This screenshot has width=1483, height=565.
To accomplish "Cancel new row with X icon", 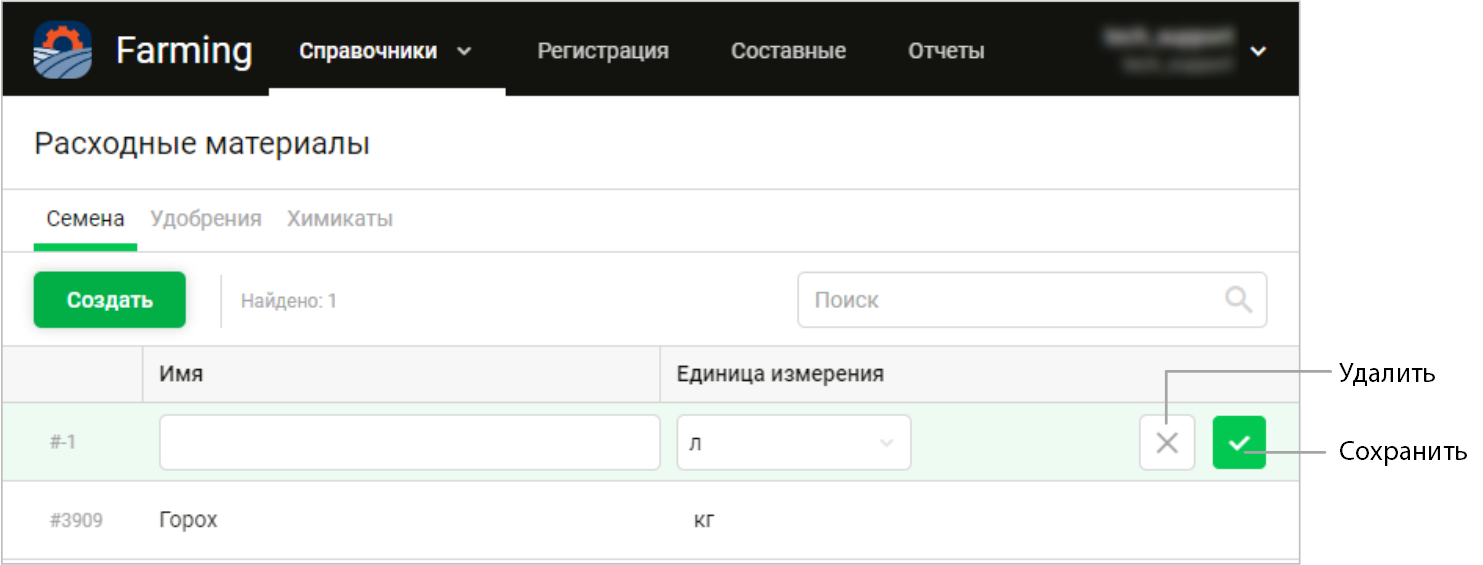I will pos(1167,443).
